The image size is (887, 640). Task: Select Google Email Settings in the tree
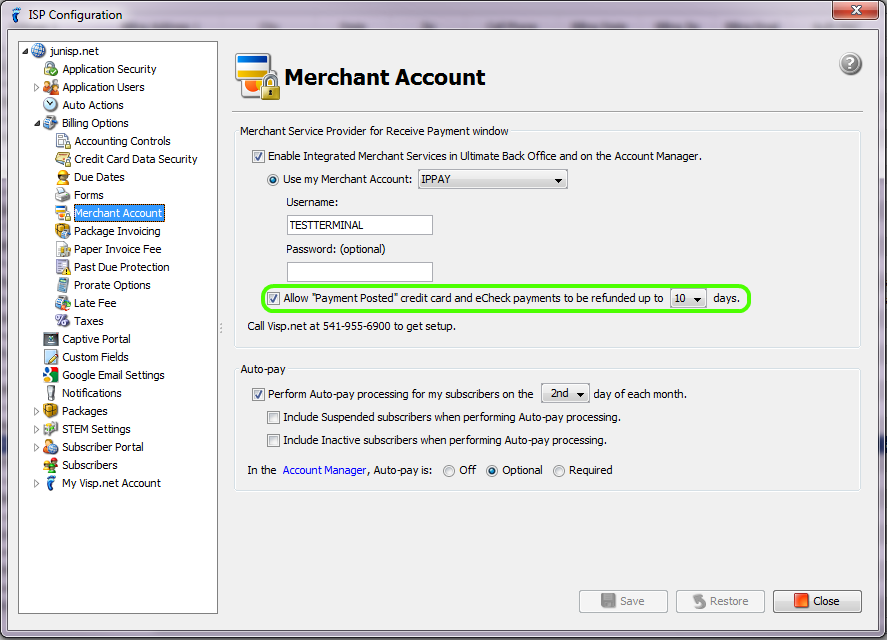(113, 375)
